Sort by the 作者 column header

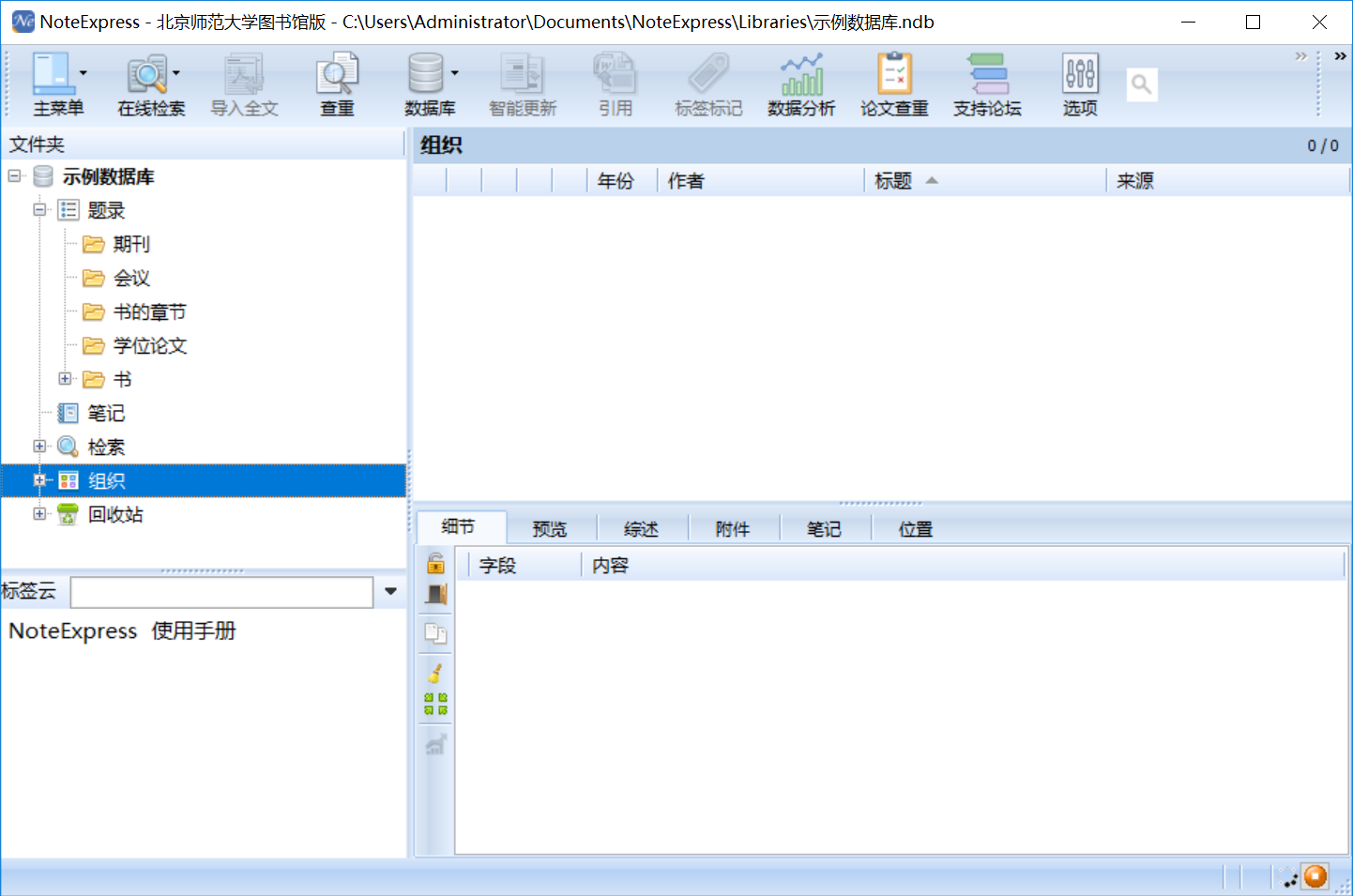[x=760, y=180]
